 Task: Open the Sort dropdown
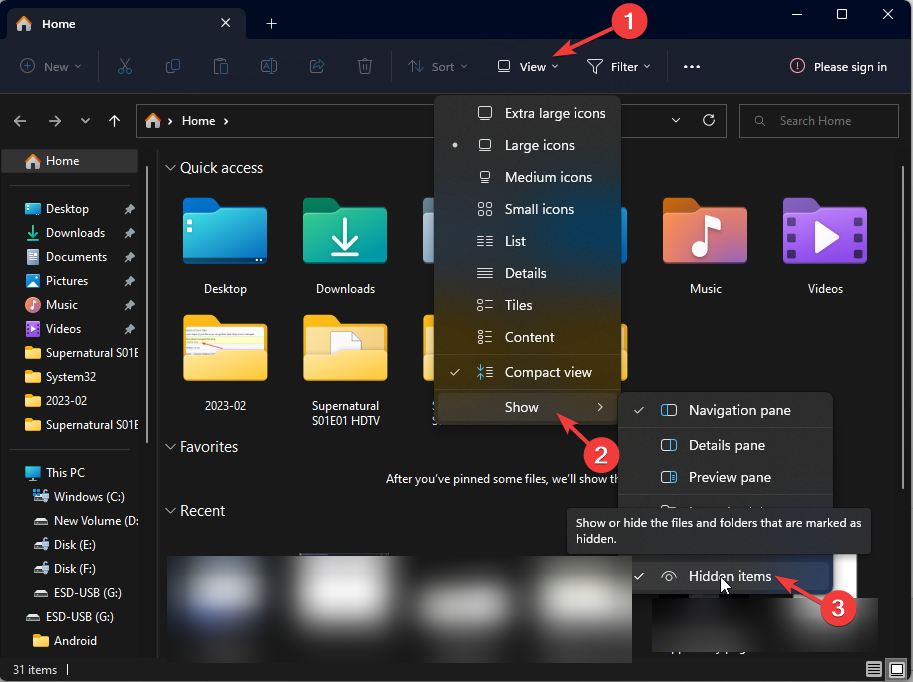437,66
